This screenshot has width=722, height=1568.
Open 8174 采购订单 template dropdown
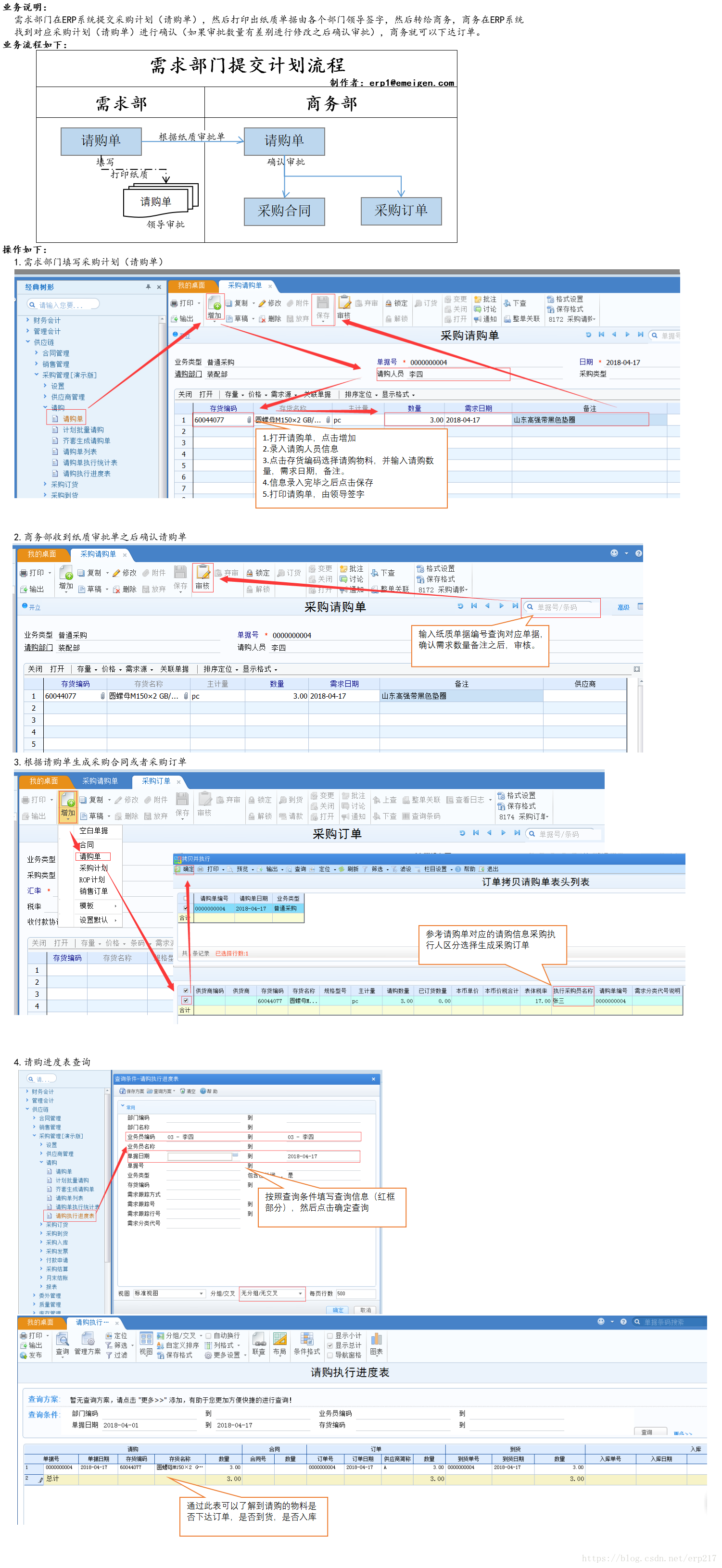pyautogui.click(x=523, y=816)
